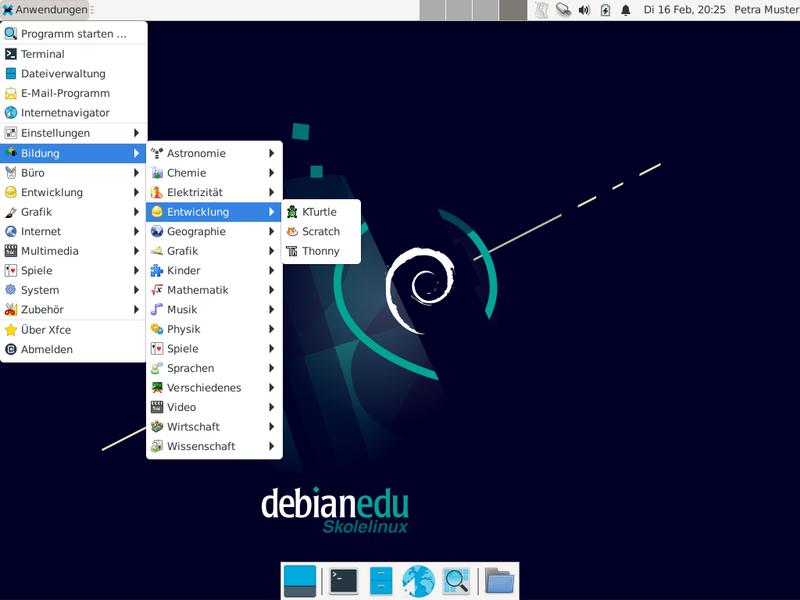Open the Wissenschaft category
The width and height of the screenshot is (800, 600).
pyautogui.click(x=214, y=446)
